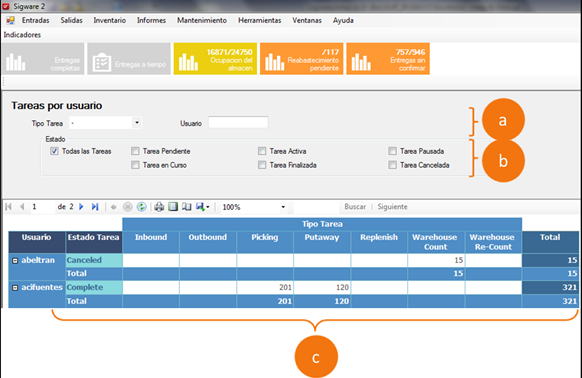Click the 201 Picking value for acifuentes
The height and width of the screenshot is (378, 582).
tap(265, 287)
